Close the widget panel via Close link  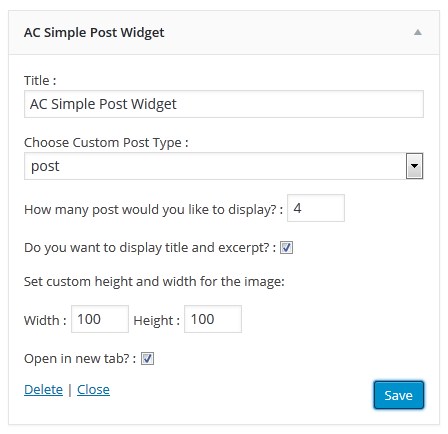93,389
